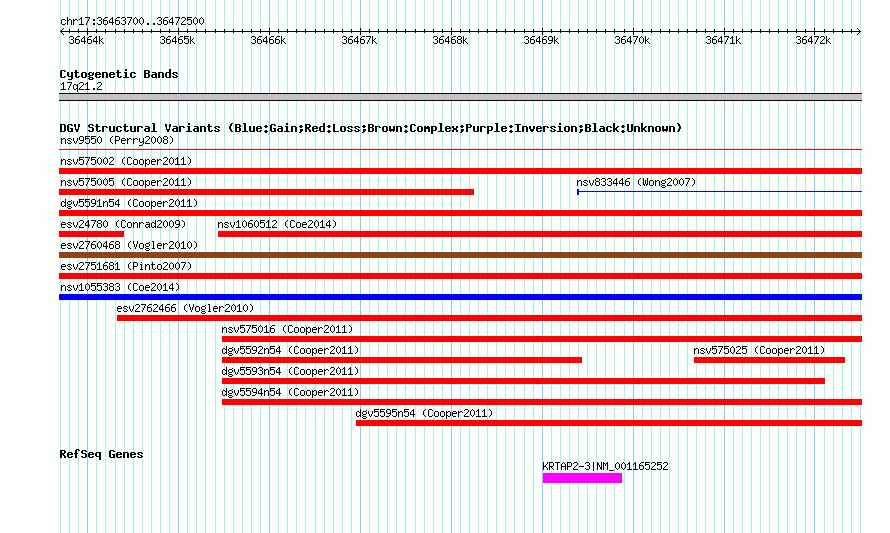The image size is (890, 533).
Task: Click nsv575025 (Cooper2011) label
Action: coord(759,350)
